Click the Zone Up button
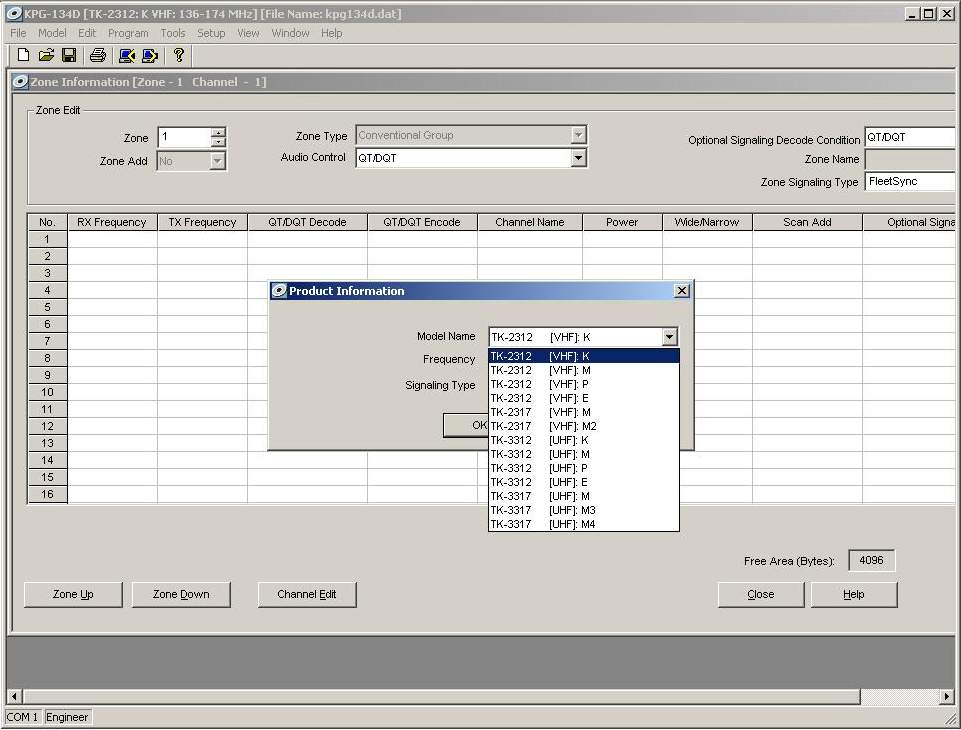 (73, 594)
